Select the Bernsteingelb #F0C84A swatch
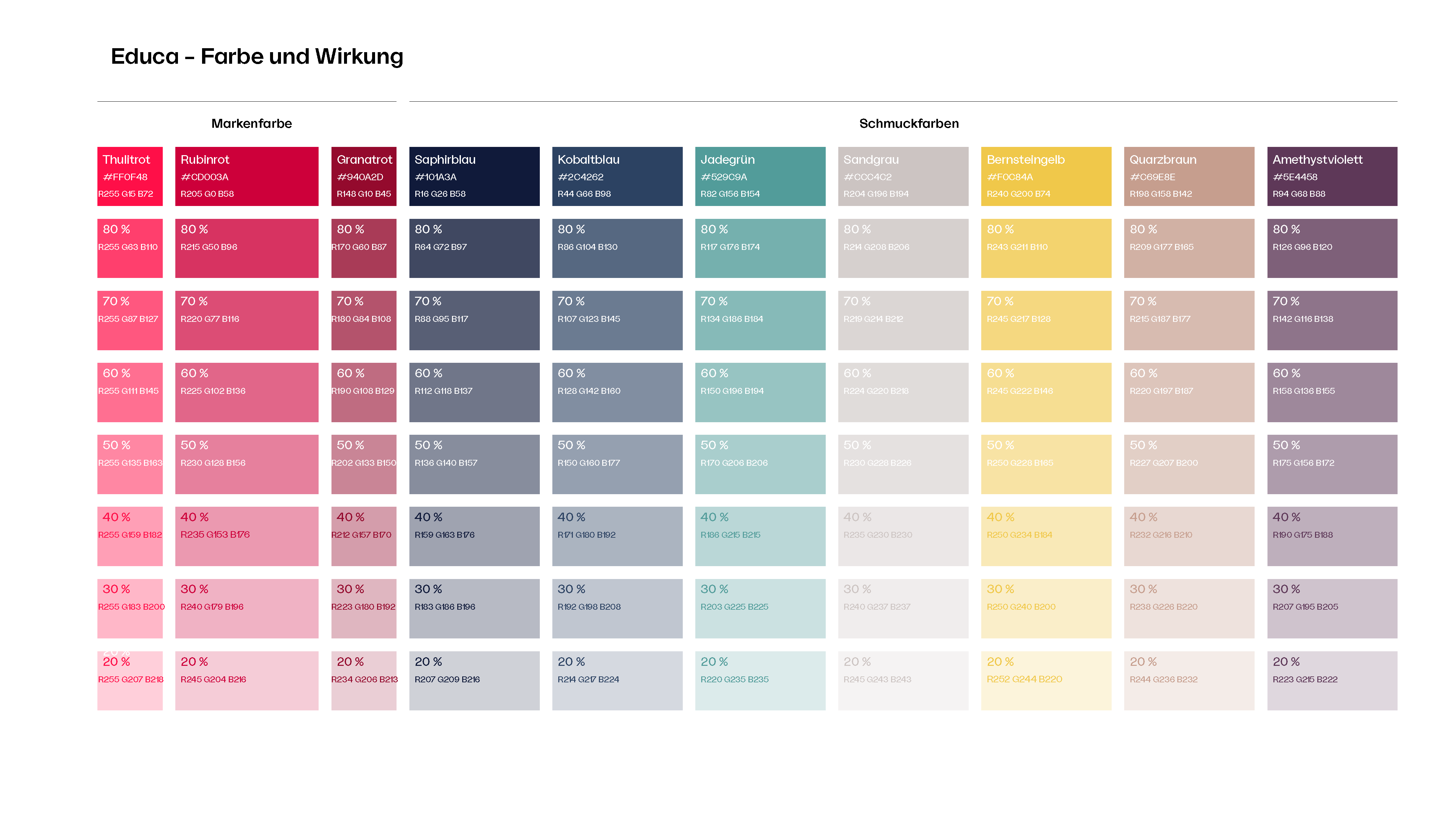 click(1046, 176)
